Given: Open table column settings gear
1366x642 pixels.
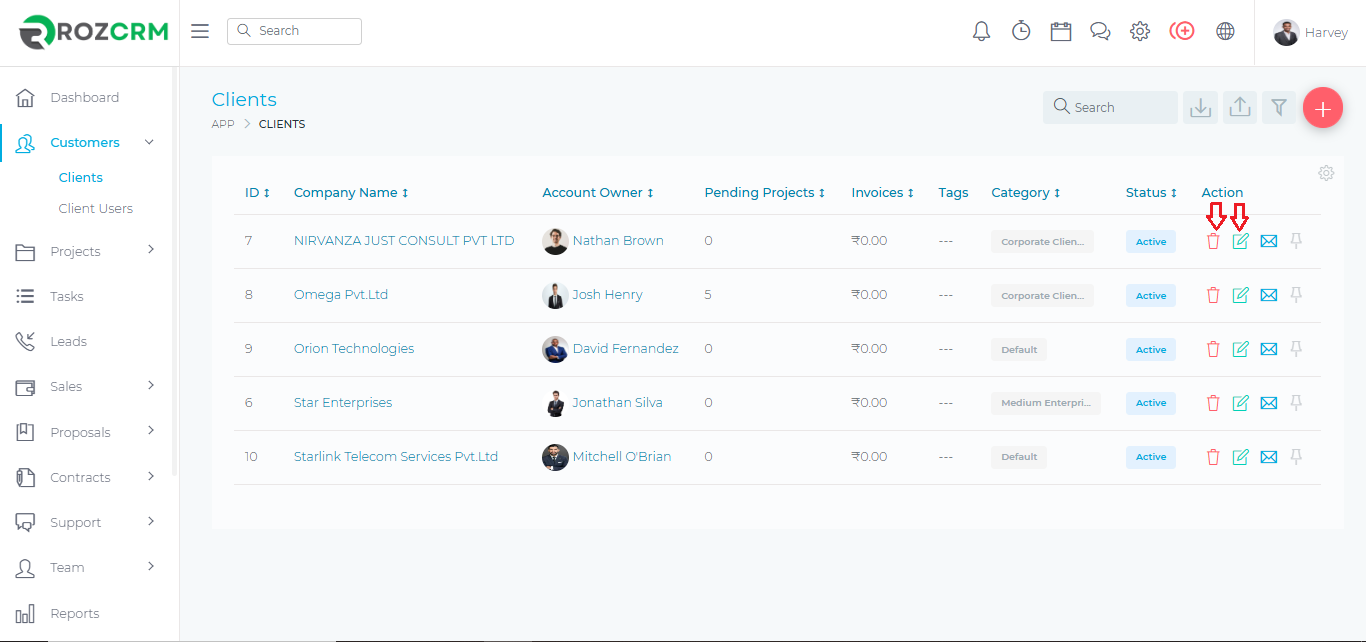Looking at the screenshot, I should coord(1326,173).
